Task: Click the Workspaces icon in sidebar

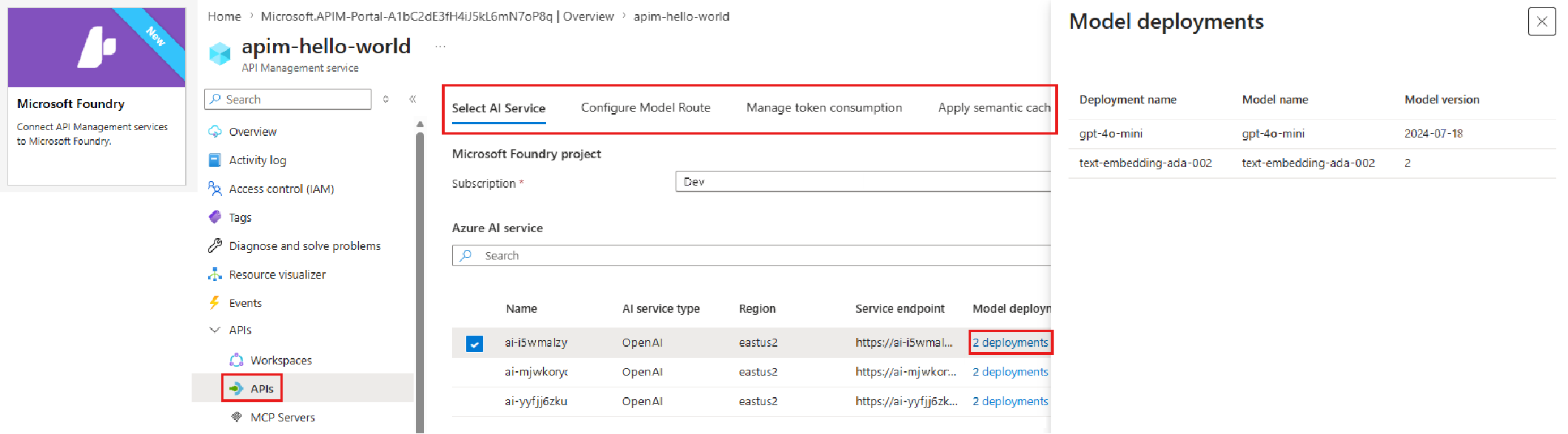Action: point(237,360)
